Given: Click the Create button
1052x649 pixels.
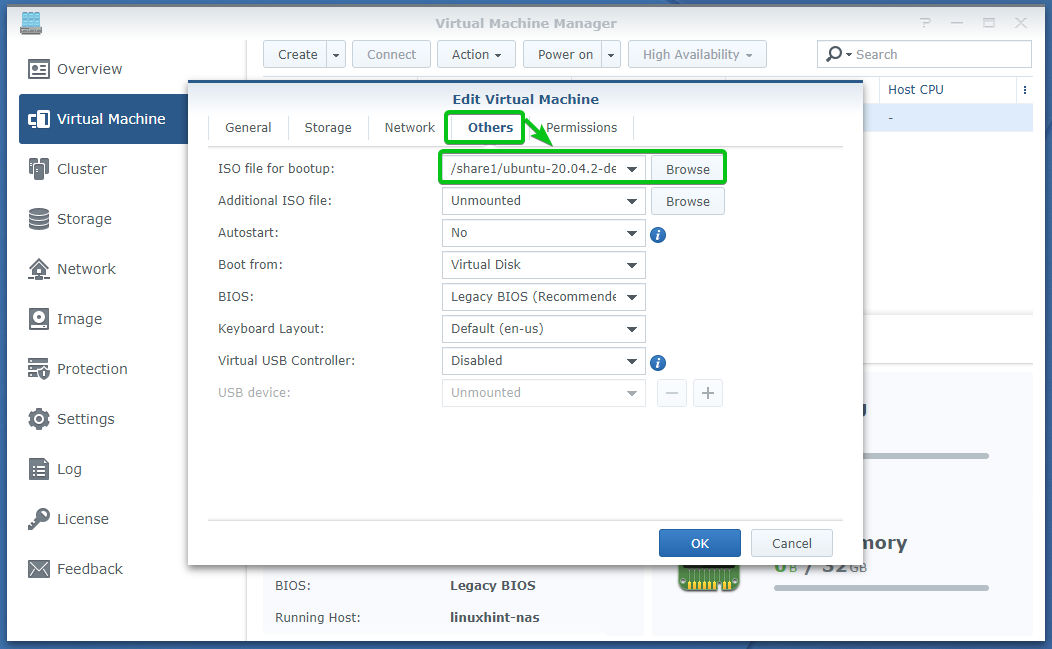Looking at the screenshot, I should coord(296,54).
